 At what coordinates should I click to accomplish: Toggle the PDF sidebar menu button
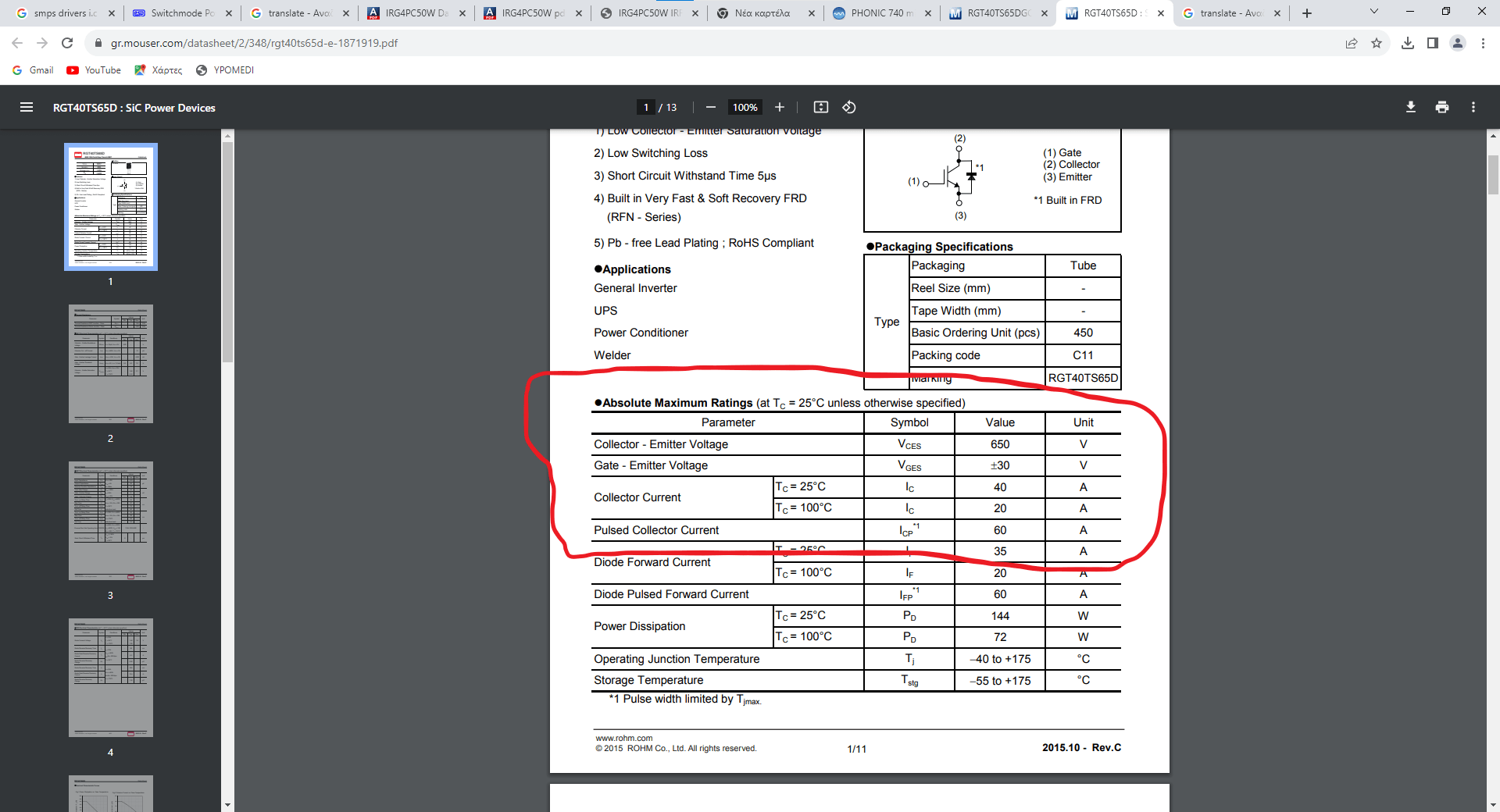27,108
